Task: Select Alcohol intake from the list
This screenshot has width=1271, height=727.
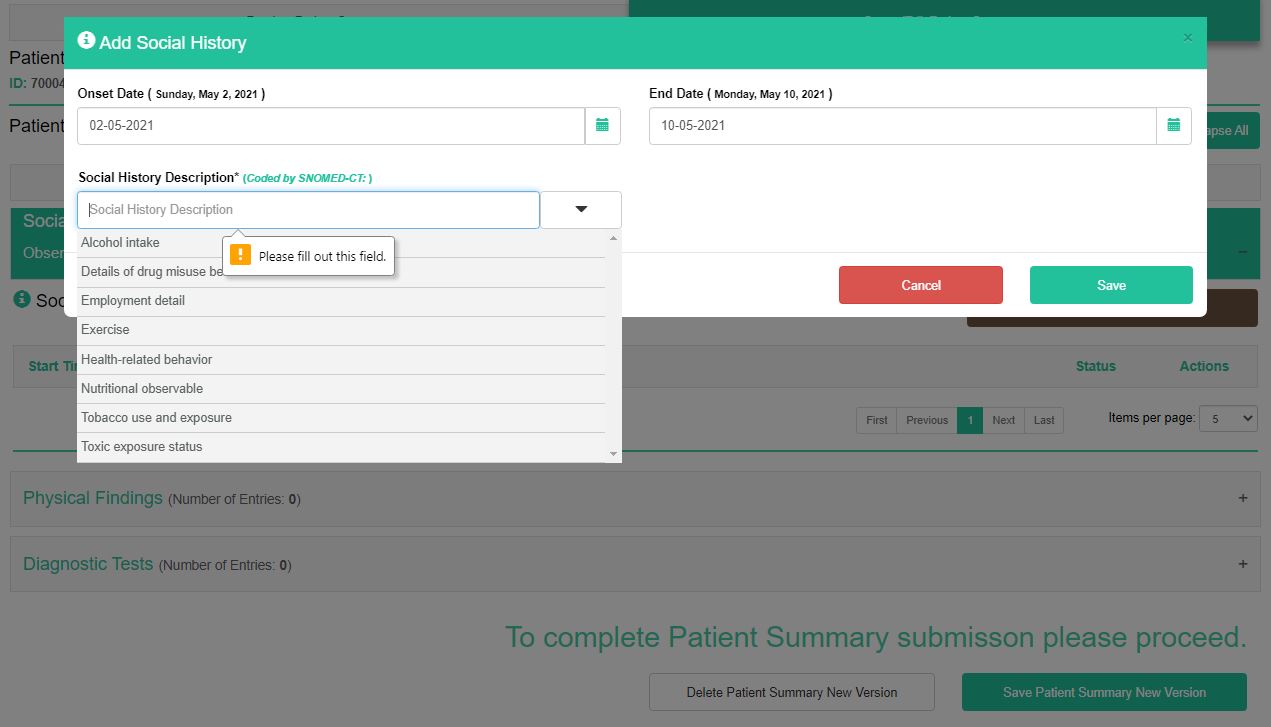Action: [120, 243]
